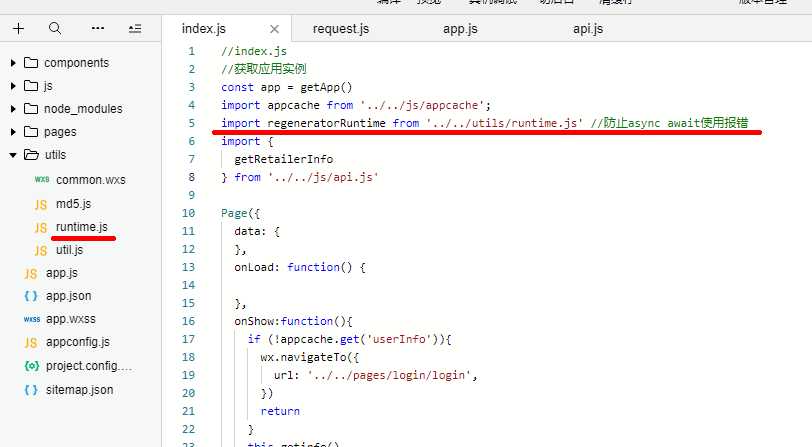Click the braces icon beside app.json

tap(31, 296)
